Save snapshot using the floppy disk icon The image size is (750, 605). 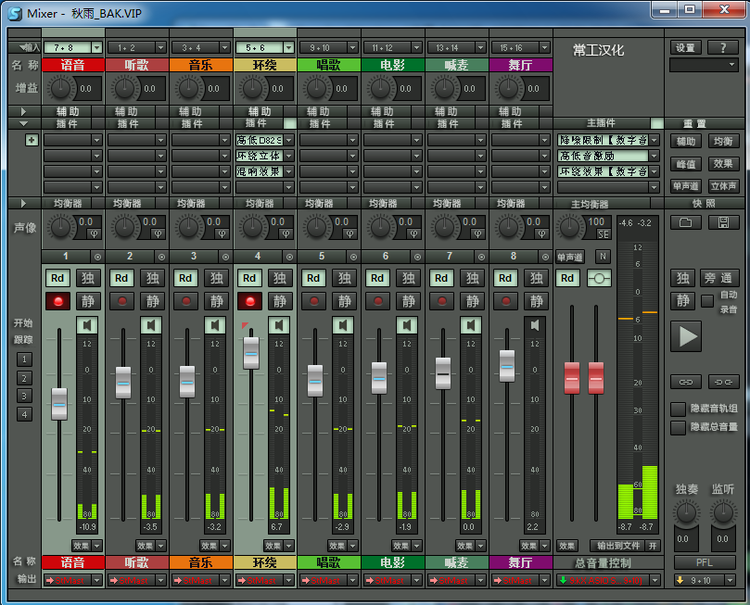click(723, 222)
